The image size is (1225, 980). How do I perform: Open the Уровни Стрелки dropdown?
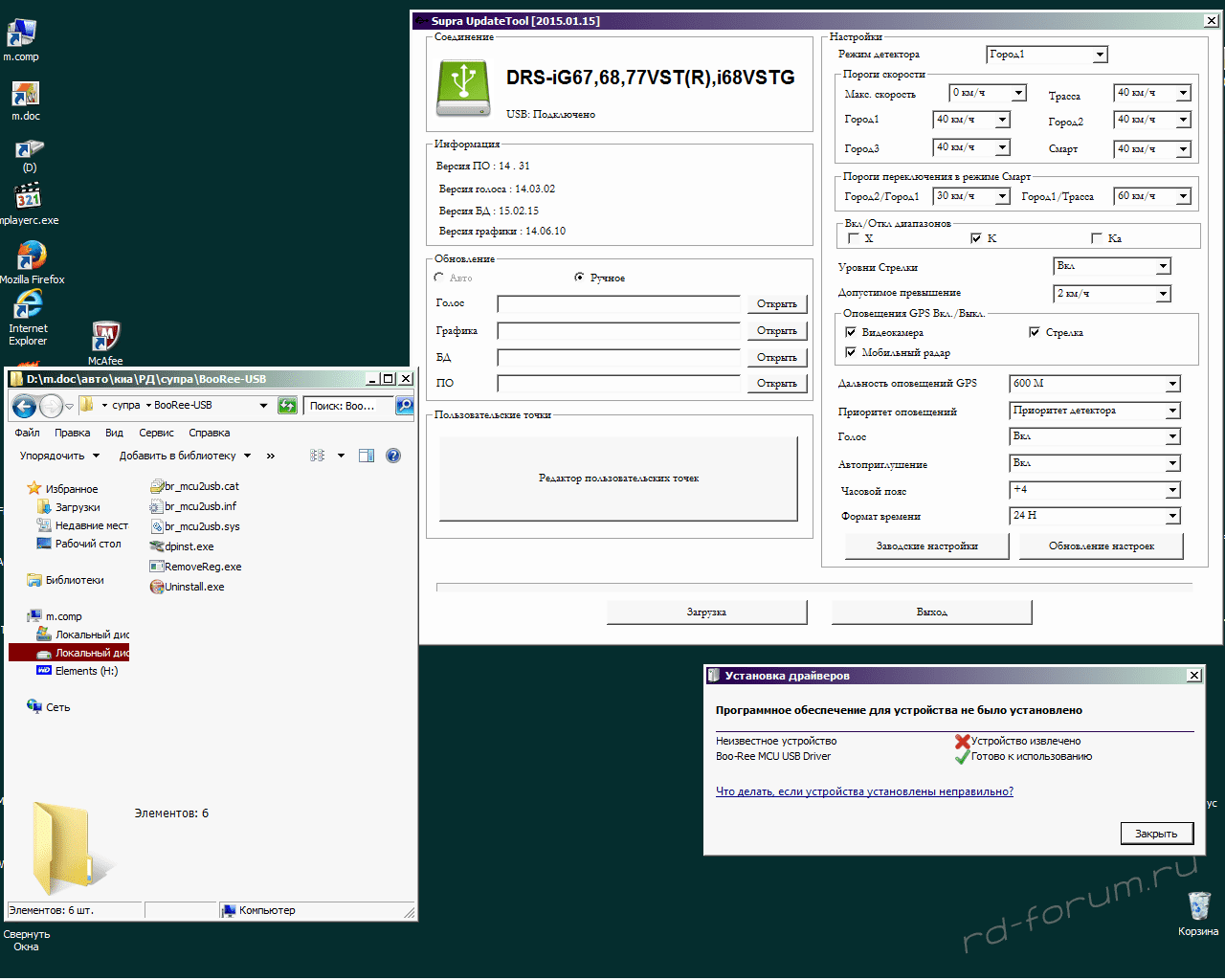click(x=1112, y=266)
